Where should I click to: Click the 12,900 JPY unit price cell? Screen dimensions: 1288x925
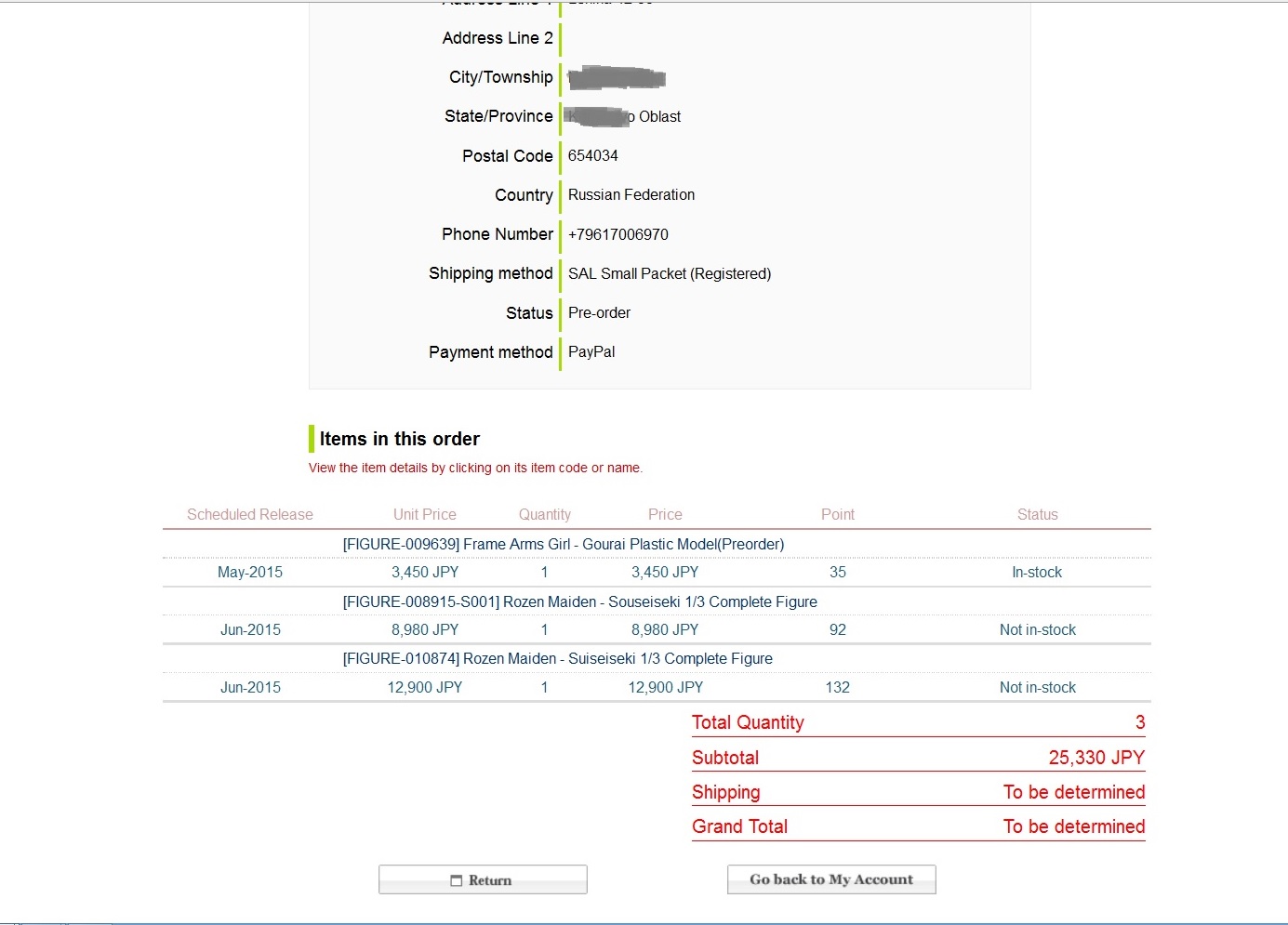pos(425,687)
